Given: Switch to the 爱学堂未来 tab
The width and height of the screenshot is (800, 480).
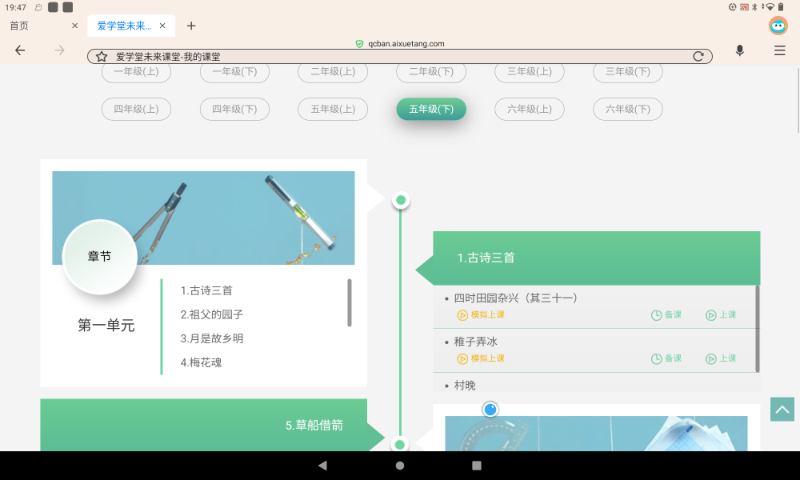Looking at the screenshot, I should pos(124,26).
